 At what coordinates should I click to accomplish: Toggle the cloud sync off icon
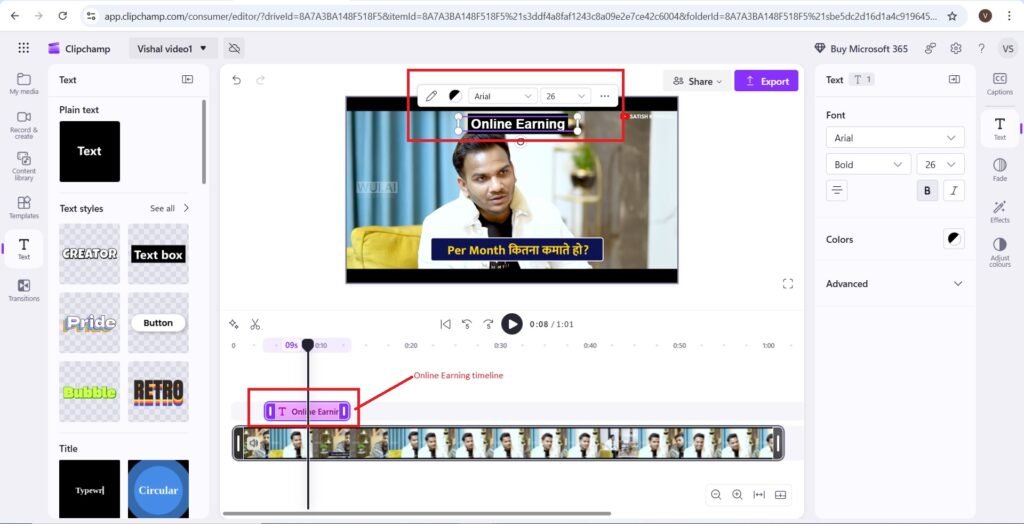click(234, 48)
